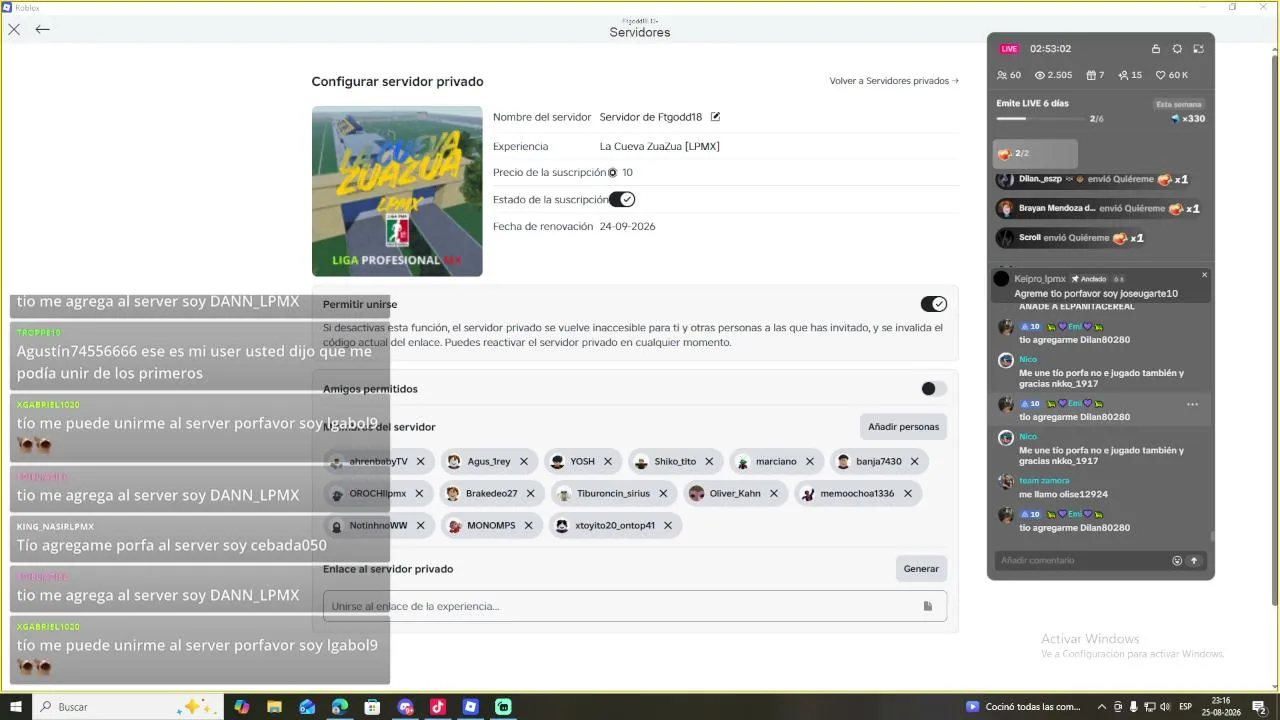Click the gift icon showing 7

1091,75
